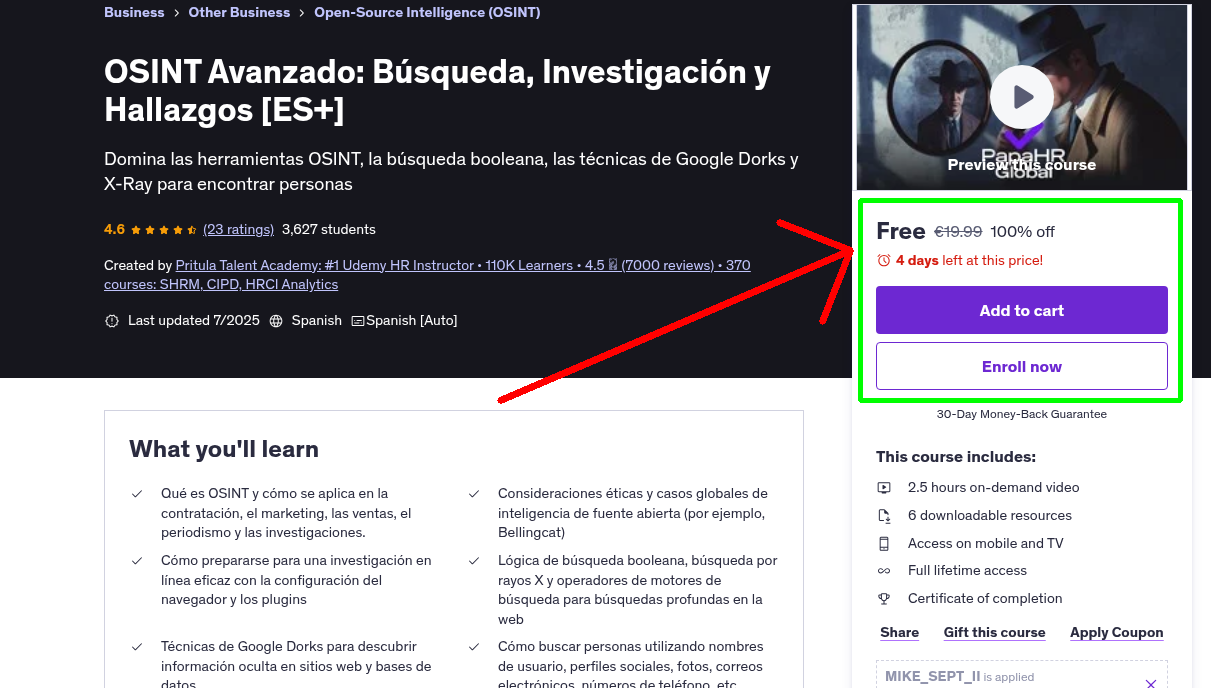The width and height of the screenshot is (1211, 688).
Task: Click the '100% off' text
Action: pyautogui.click(x=1022, y=232)
